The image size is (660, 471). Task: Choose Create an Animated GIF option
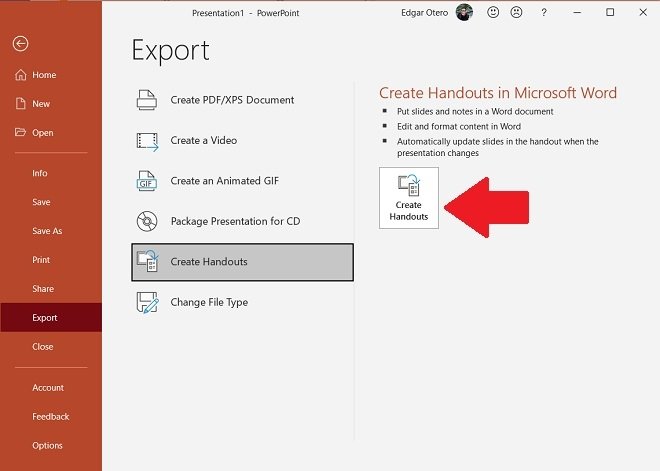[x=242, y=181]
